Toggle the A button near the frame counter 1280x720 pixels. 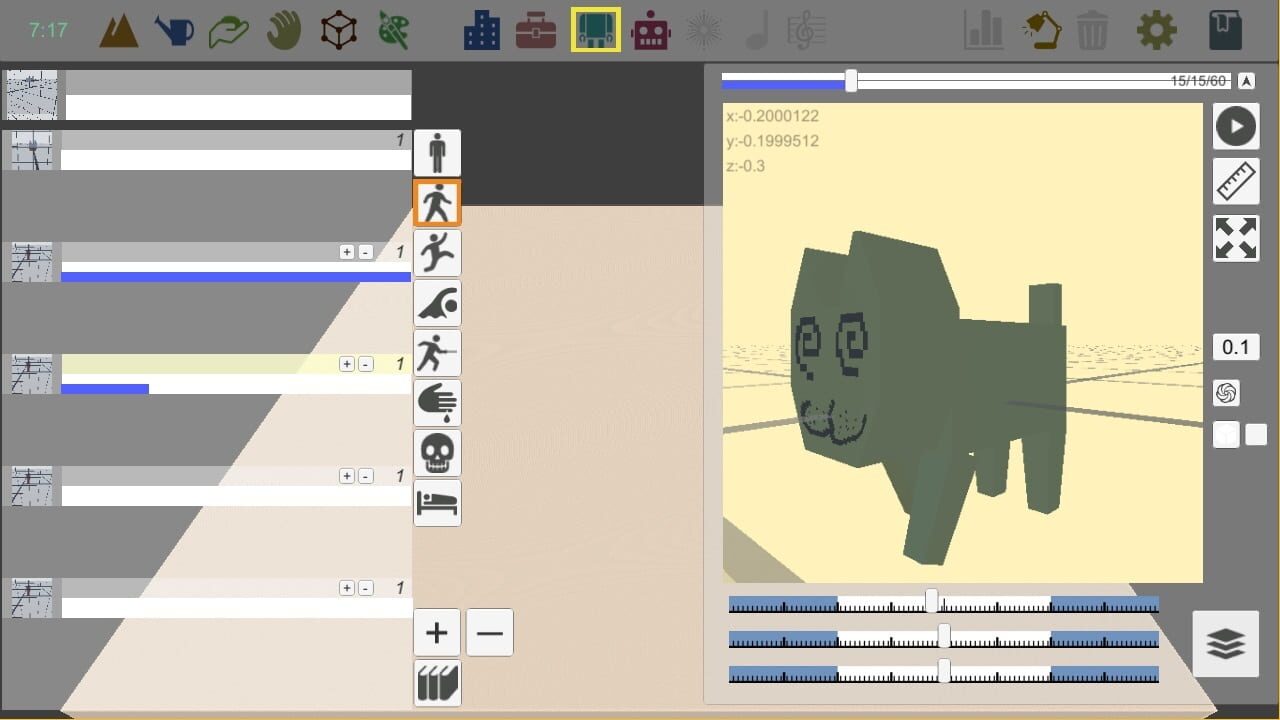pos(1246,80)
